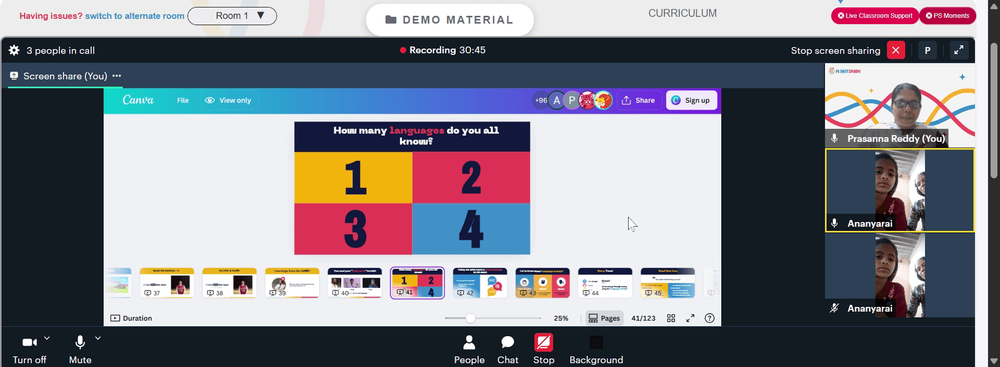Select slide thumbnail 43
The image size is (1000, 367).
click(x=542, y=283)
